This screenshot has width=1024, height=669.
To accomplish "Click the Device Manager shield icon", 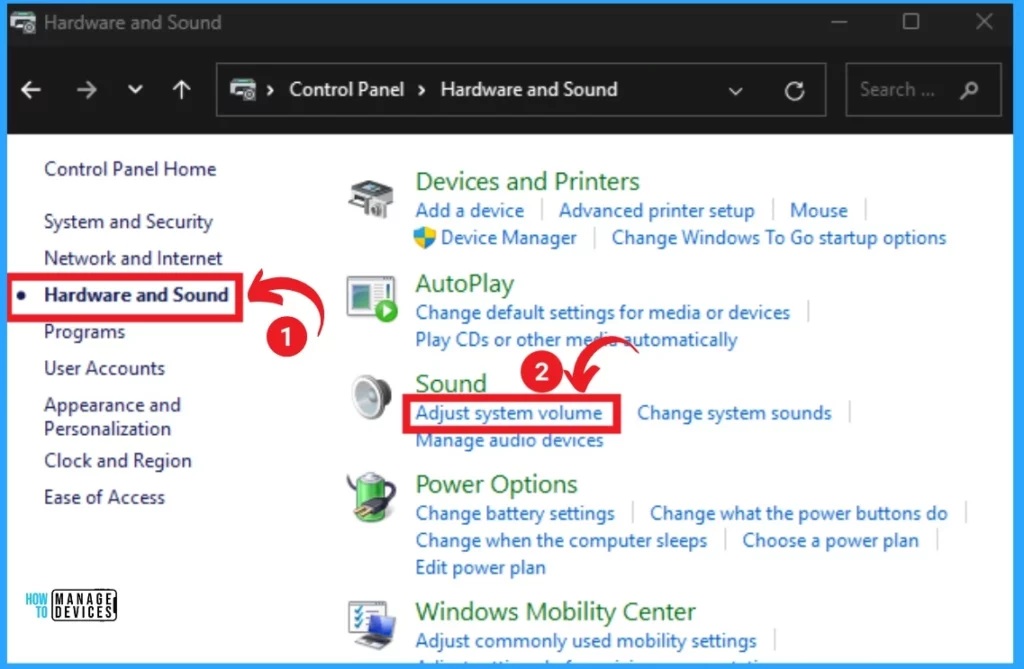I will (424, 237).
